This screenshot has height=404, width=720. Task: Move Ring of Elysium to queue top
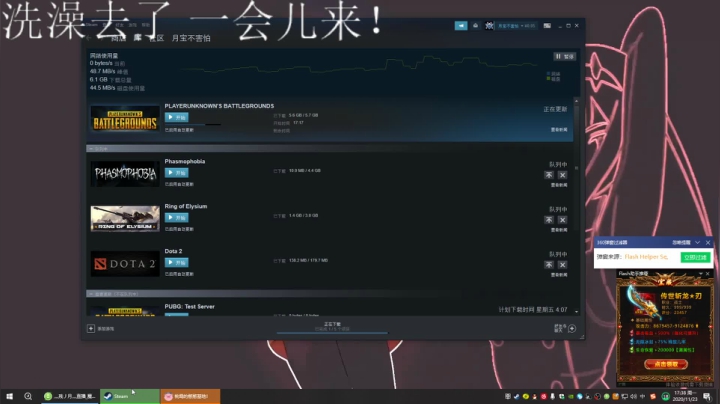(549, 220)
